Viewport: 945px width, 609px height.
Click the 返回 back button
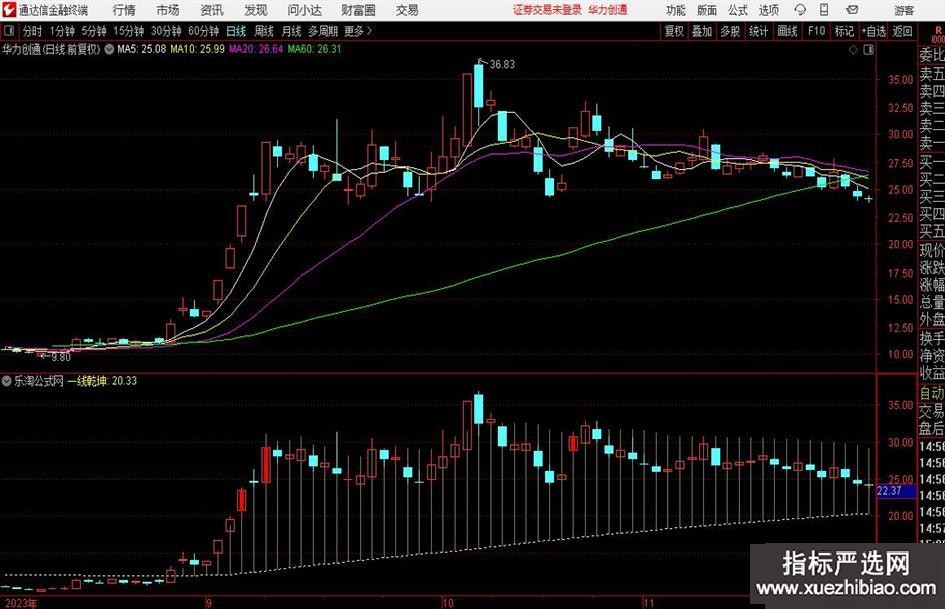902,31
